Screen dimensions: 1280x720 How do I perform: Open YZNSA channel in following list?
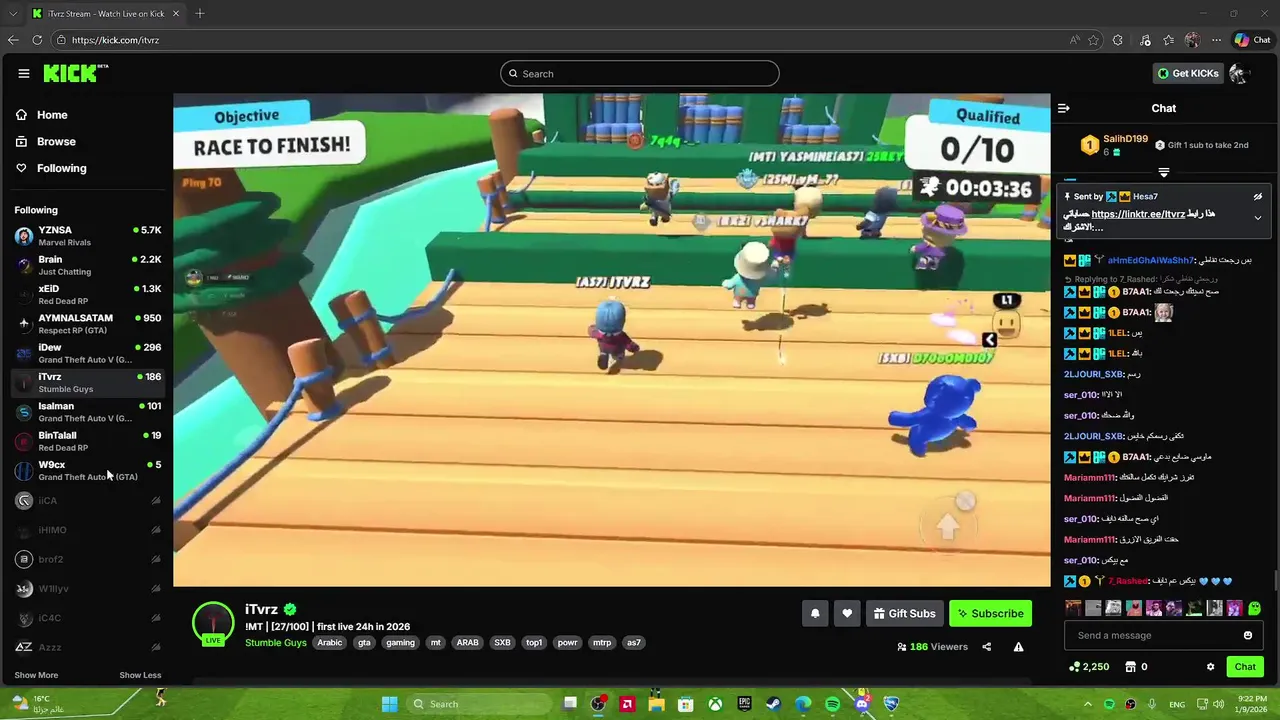click(x=88, y=236)
